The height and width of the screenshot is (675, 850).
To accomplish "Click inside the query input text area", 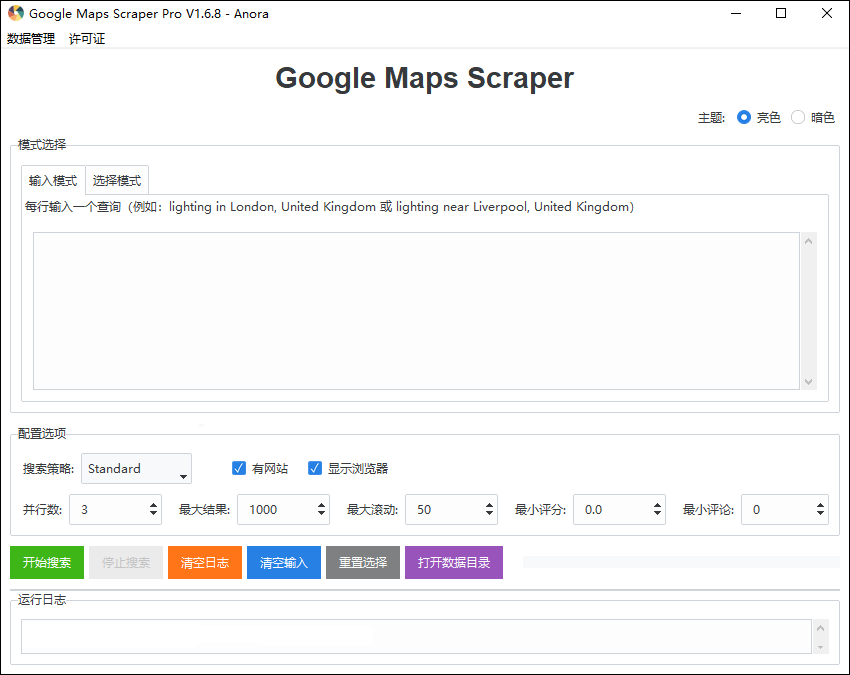I will [x=416, y=311].
